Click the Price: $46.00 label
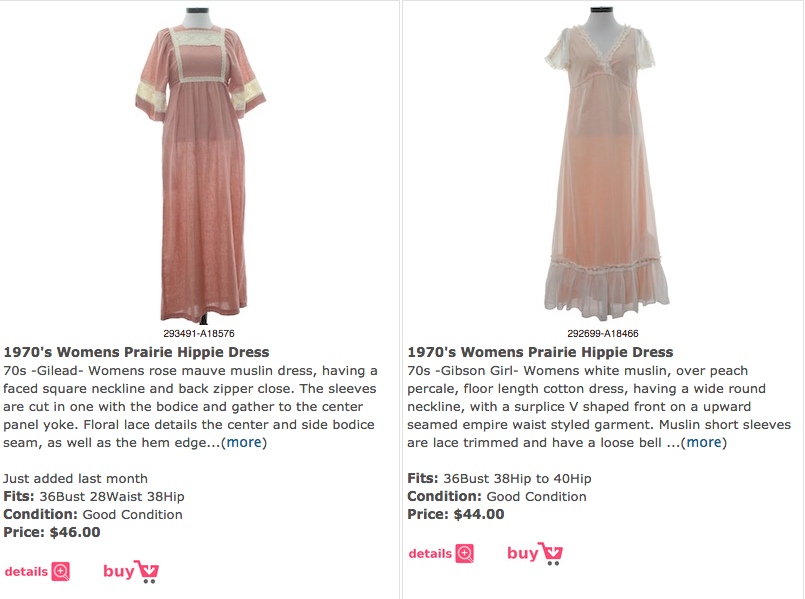 [x=52, y=532]
